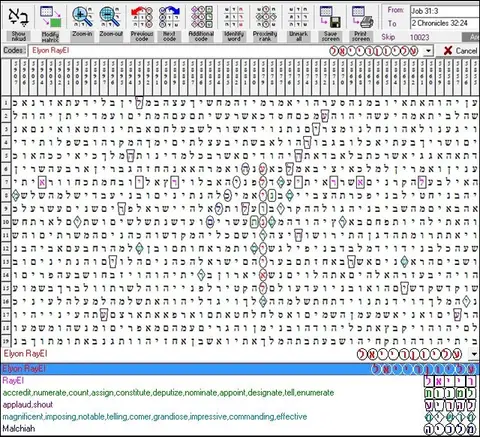The image size is (480, 437).
Task: Click row number 1 header of matrix
Action: click(x=6, y=103)
